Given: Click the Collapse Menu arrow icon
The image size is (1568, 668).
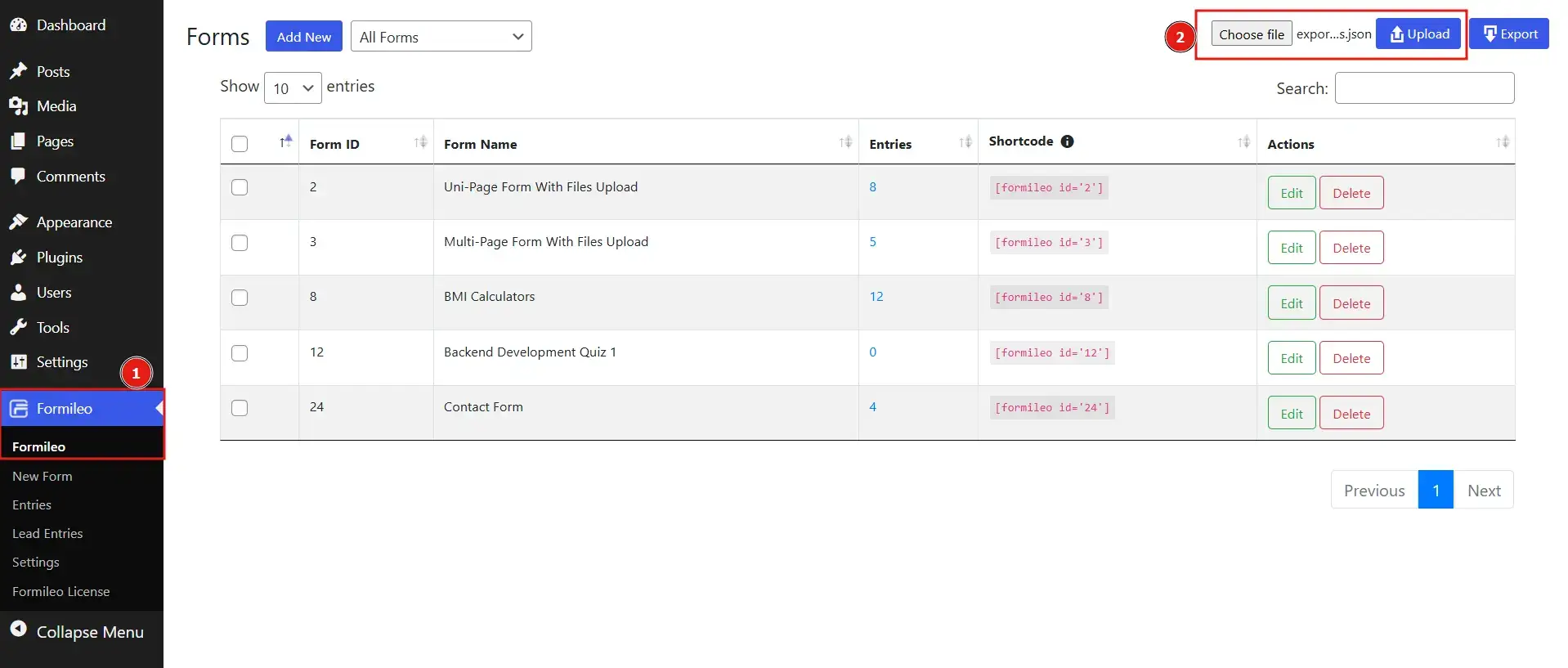Looking at the screenshot, I should tap(18, 629).
